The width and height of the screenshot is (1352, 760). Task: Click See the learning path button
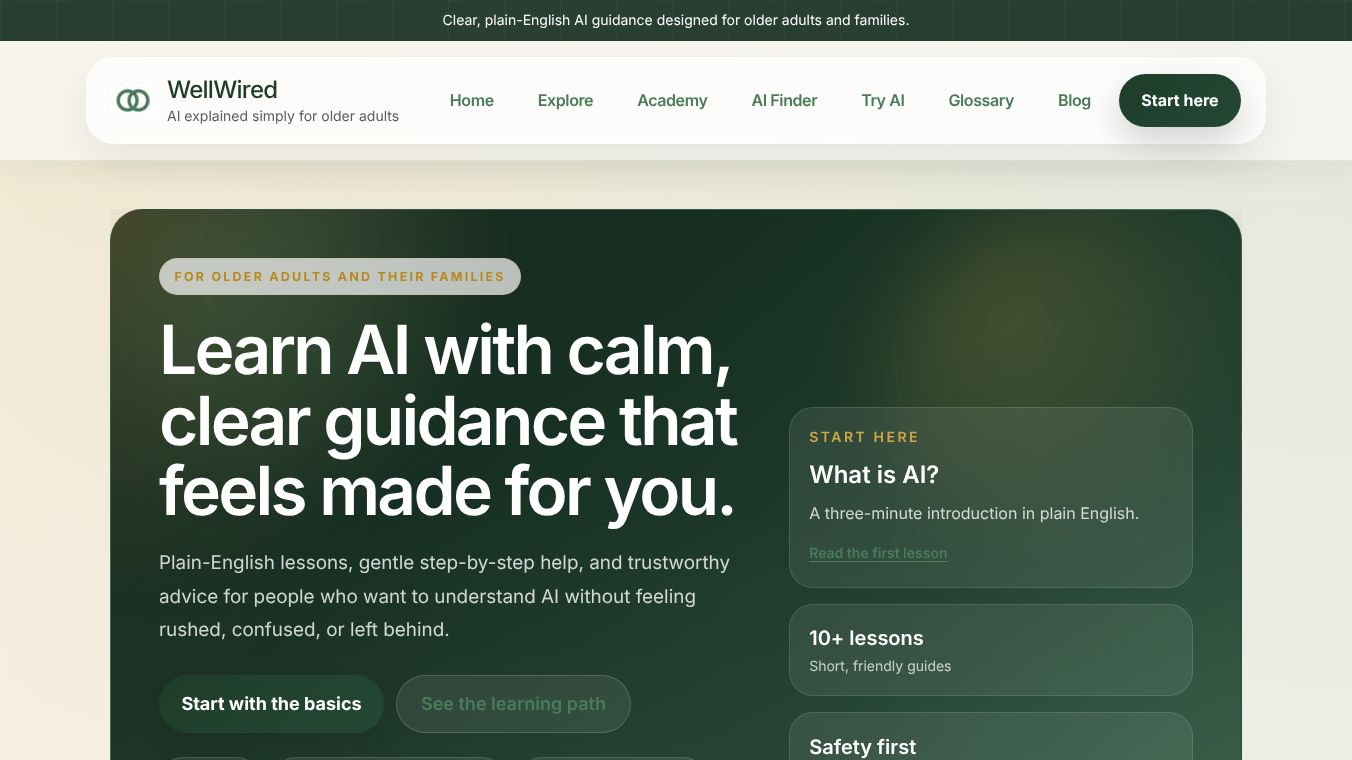coord(513,704)
